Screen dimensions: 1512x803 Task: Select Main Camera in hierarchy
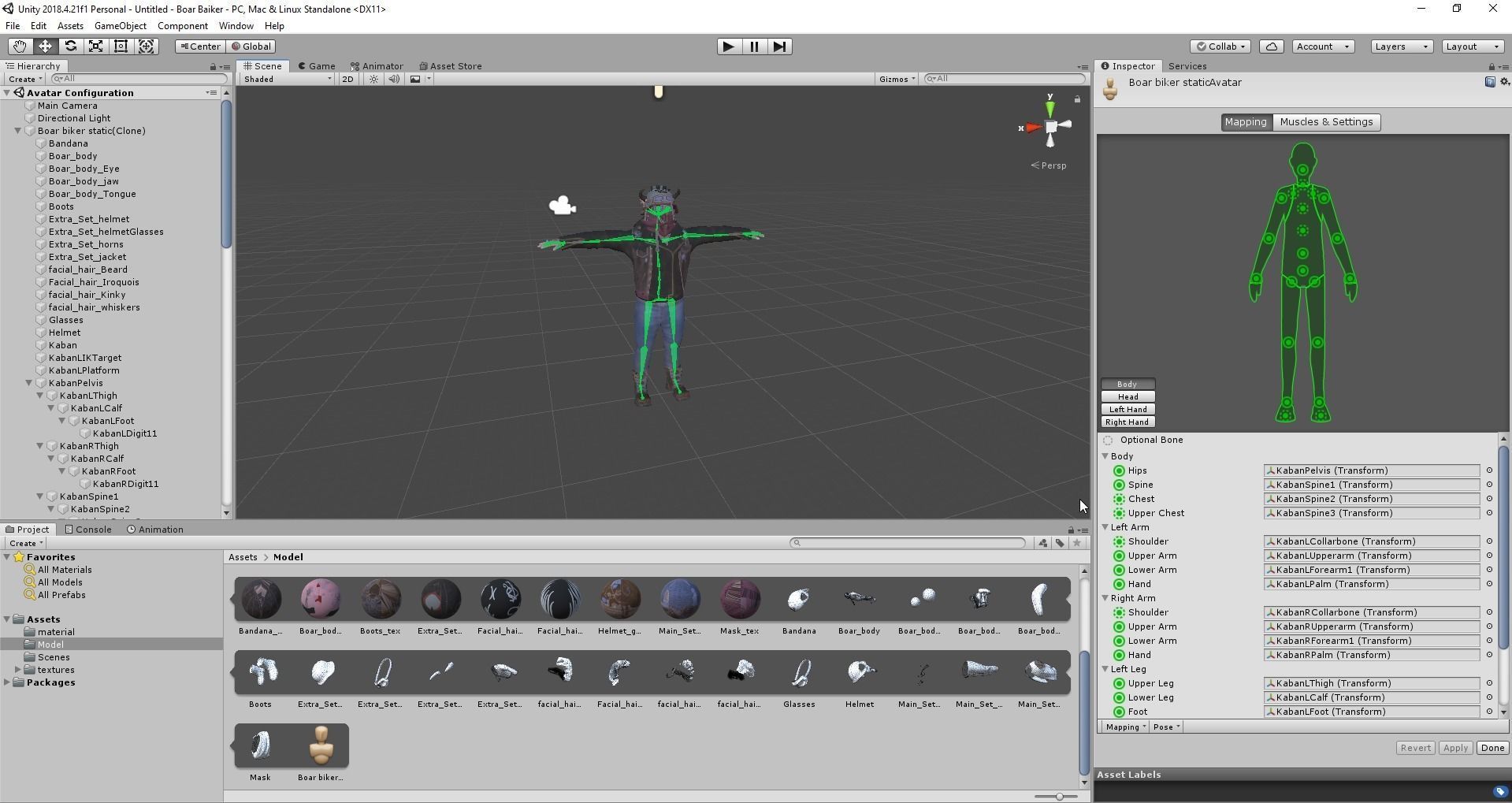[68, 106]
